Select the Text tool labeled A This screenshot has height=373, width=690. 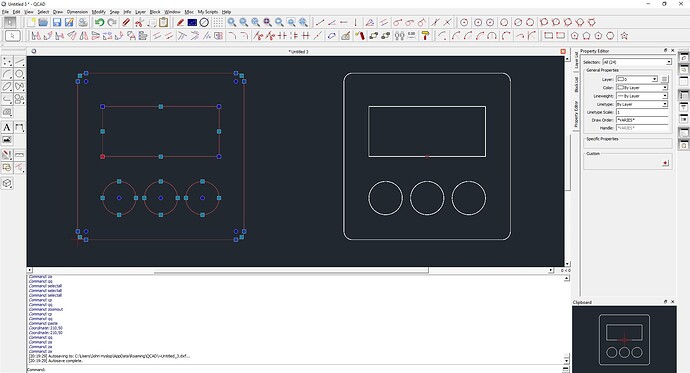click(x=7, y=128)
